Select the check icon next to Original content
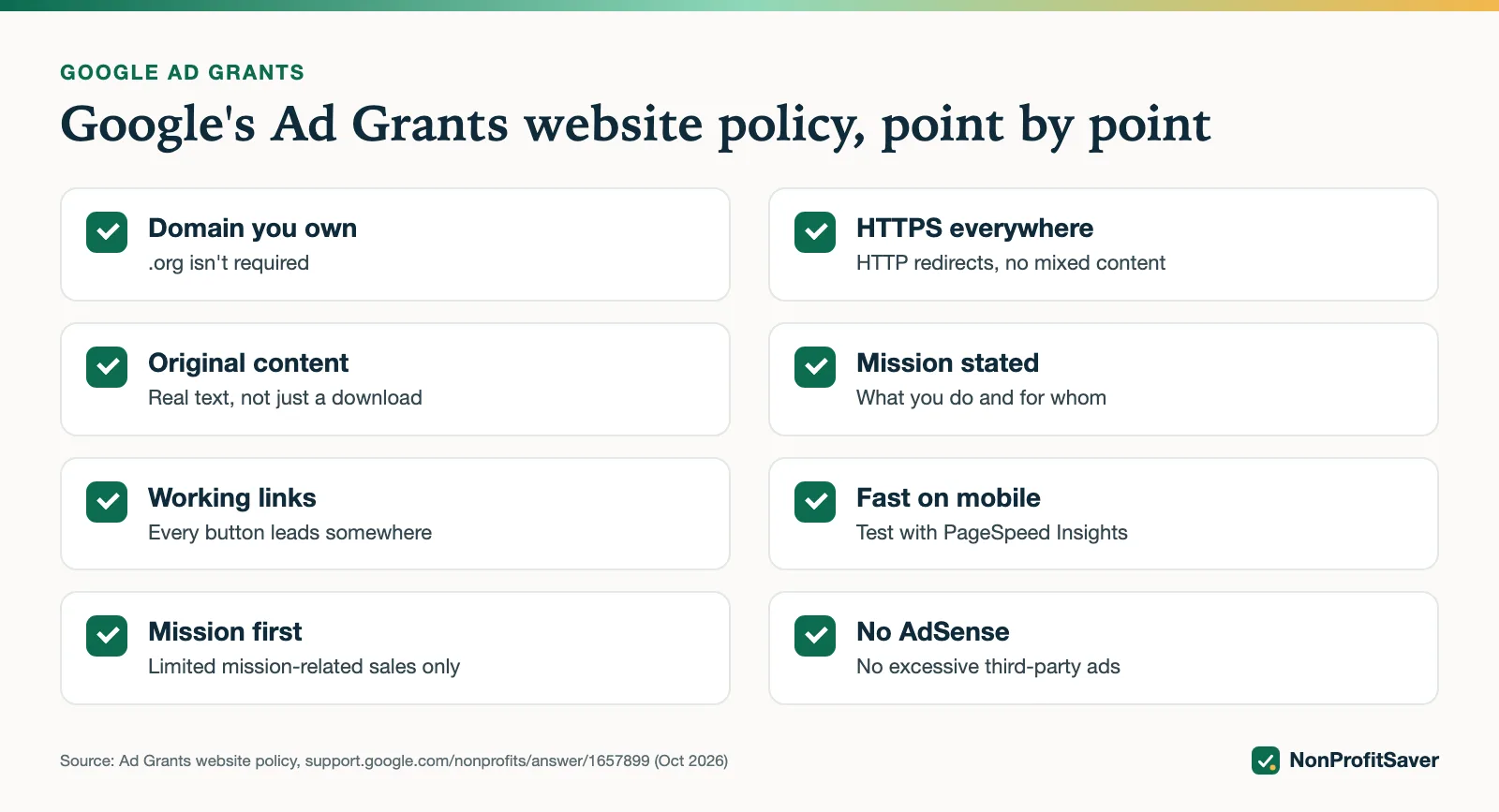The height and width of the screenshot is (812, 1499). [x=107, y=367]
